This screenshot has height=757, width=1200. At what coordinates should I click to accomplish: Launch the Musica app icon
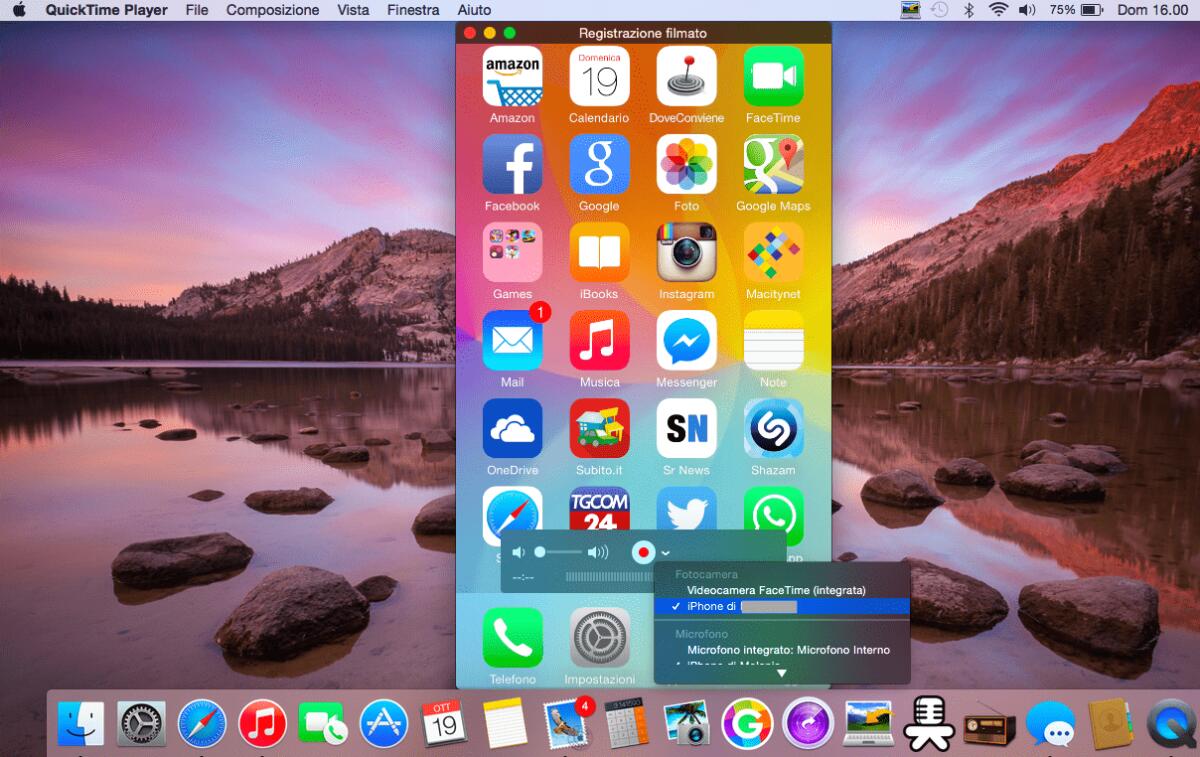pyautogui.click(x=599, y=341)
